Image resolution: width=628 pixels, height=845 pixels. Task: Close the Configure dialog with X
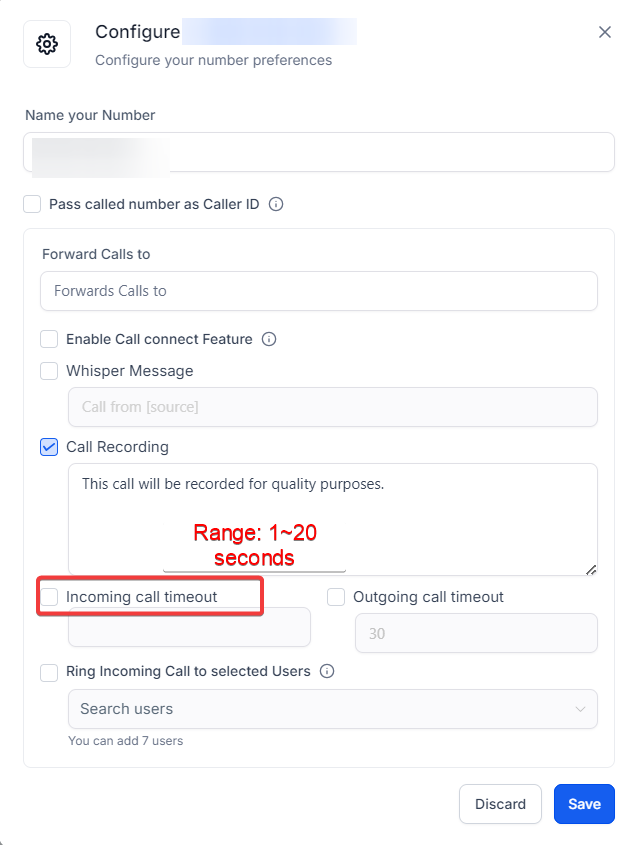[605, 32]
